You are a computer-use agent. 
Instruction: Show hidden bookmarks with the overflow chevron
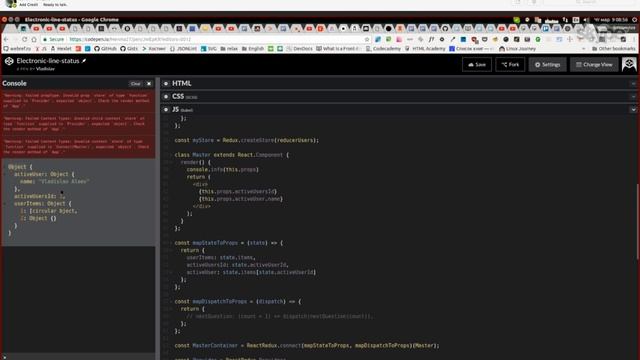pos(583,49)
